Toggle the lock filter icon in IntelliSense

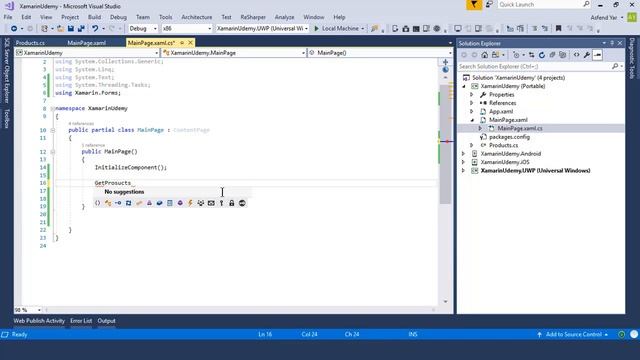(x=231, y=203)
